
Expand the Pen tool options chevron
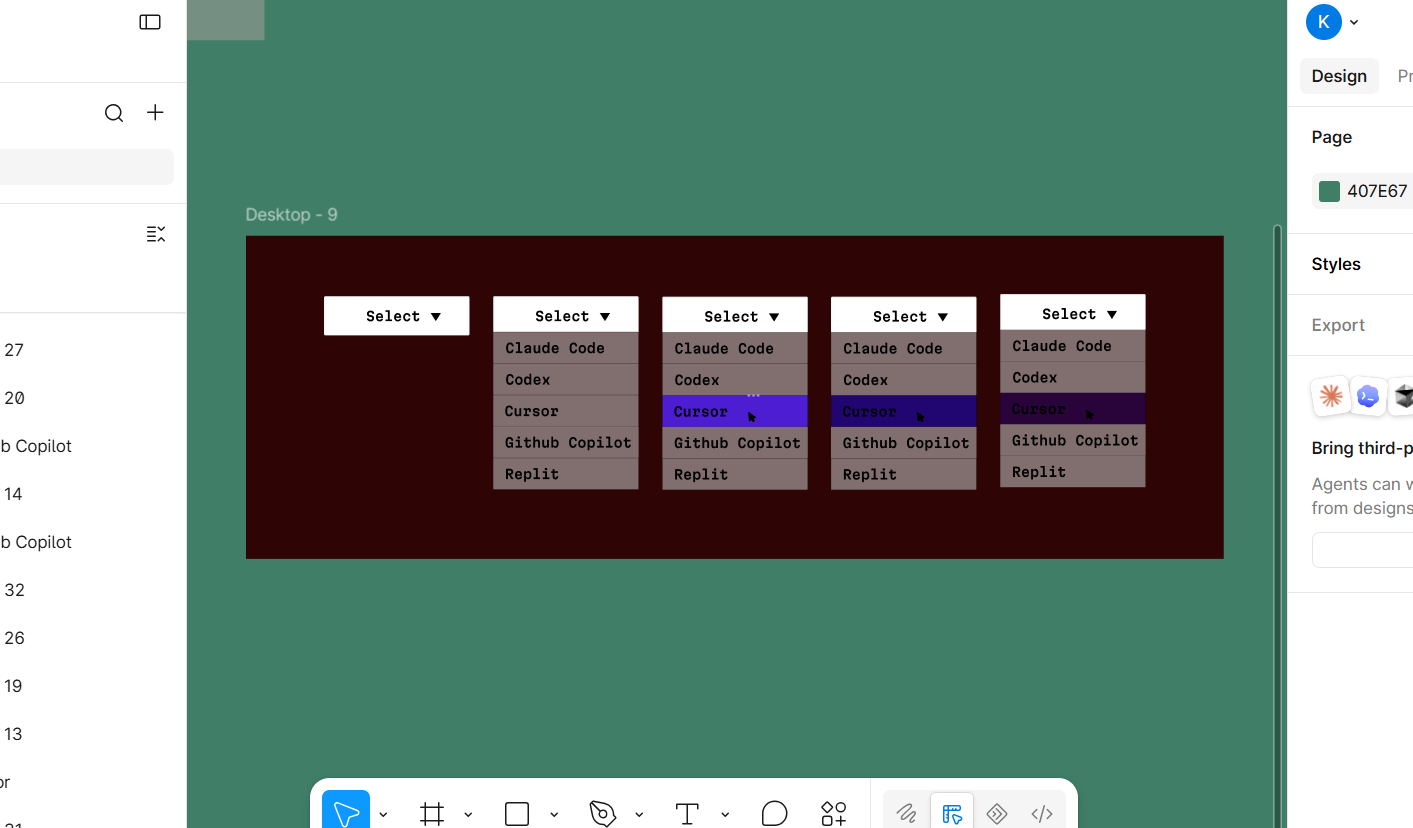tap(639, 814)
